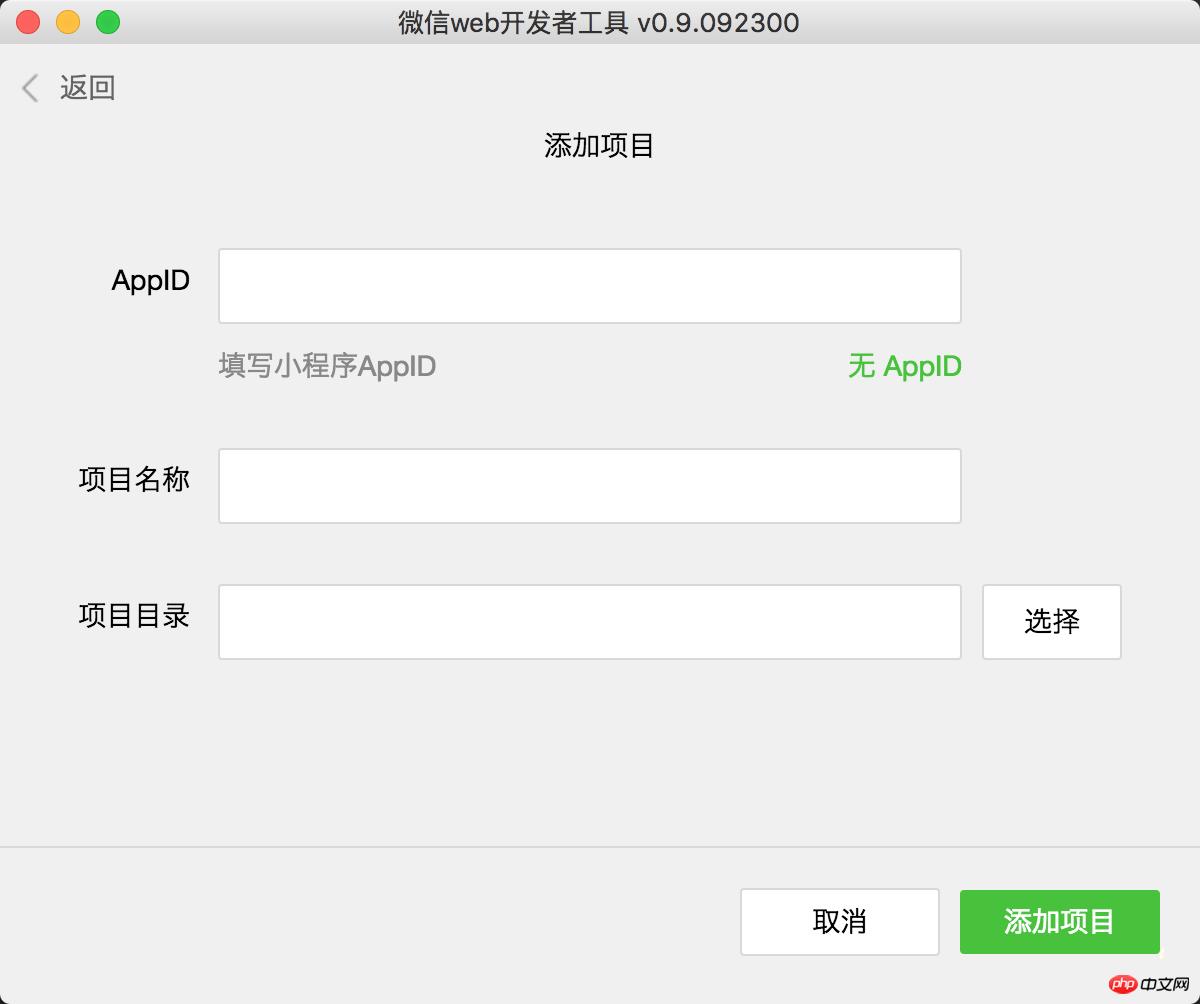Image resolution: width=1200 pixels, height=1004 pixels.
Task: Close the window with red button
Action: tap(28, 22)
